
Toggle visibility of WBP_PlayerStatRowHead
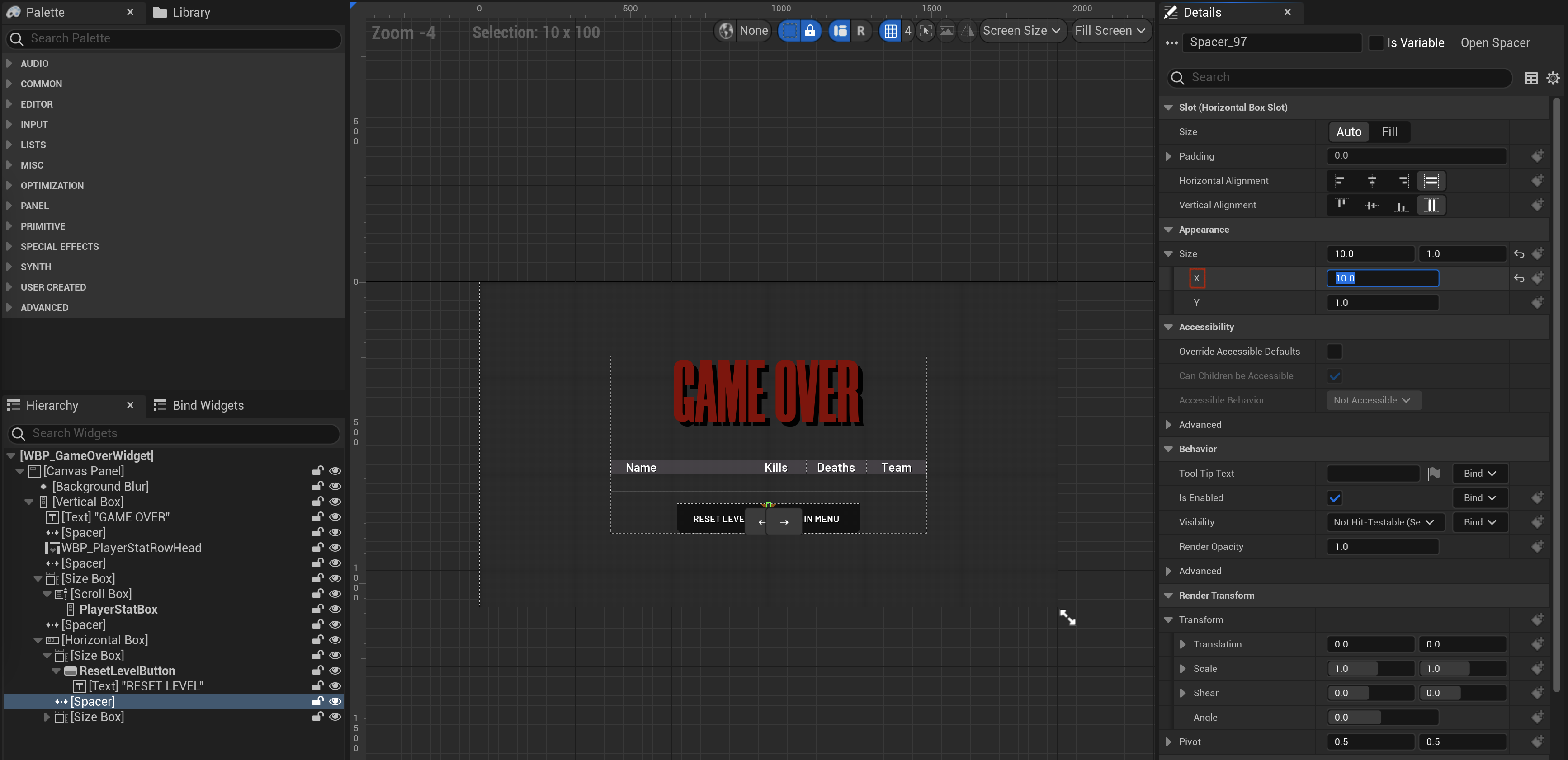point(335,548)
